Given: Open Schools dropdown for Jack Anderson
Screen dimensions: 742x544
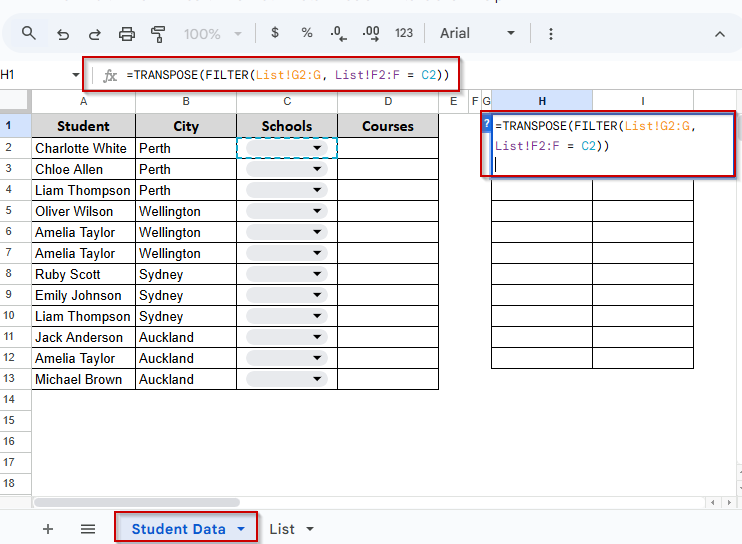Looking at the screenshot, I should coord(317,337).
